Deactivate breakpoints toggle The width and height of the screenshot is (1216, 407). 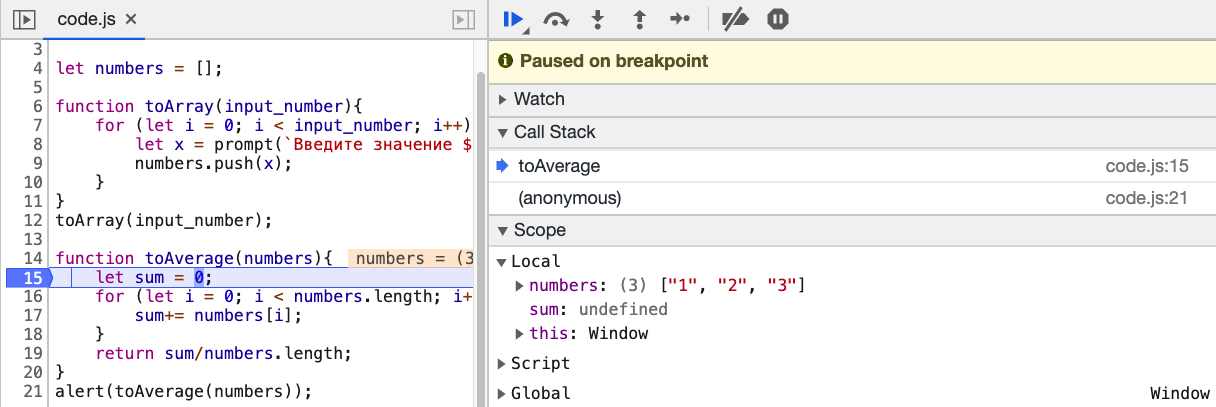(735, 19)
